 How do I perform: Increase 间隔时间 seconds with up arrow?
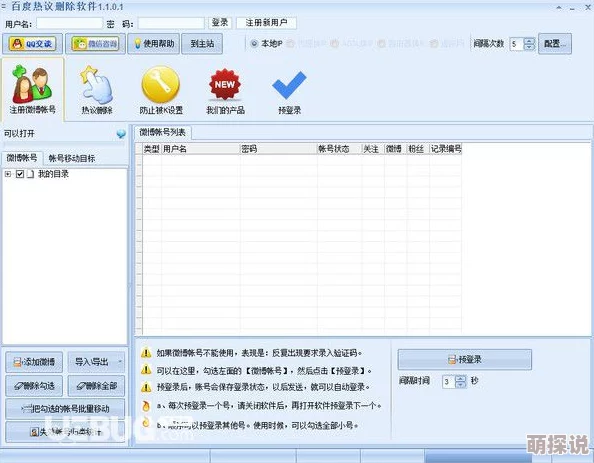[x=461, y=378]
